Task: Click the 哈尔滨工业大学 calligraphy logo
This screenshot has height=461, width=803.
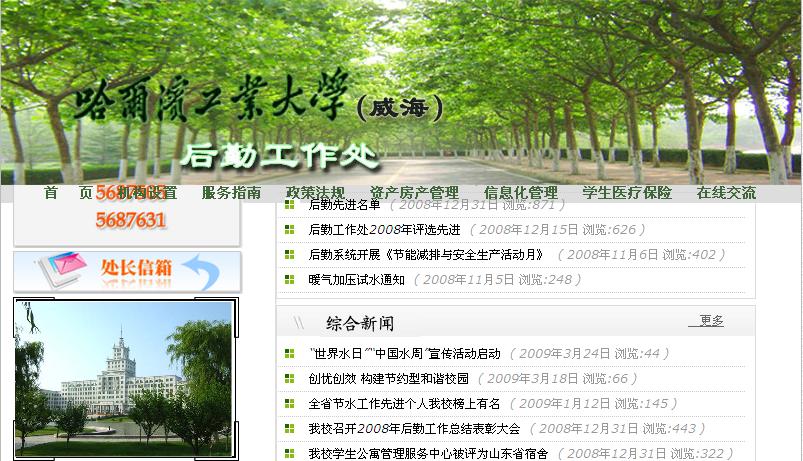Action: point(212,96)
